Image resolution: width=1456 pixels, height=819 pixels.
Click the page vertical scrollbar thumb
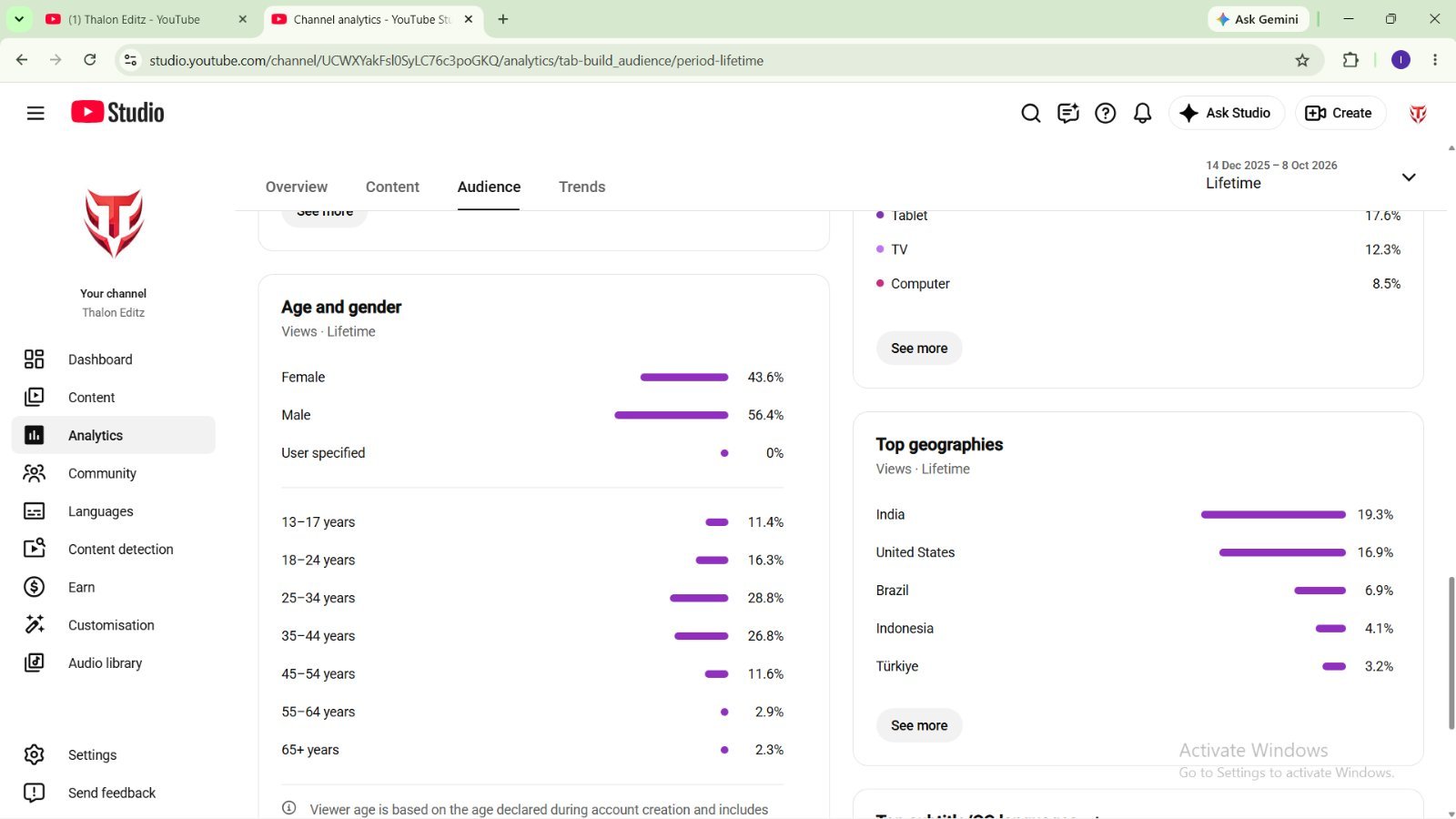pos(1451,652)
